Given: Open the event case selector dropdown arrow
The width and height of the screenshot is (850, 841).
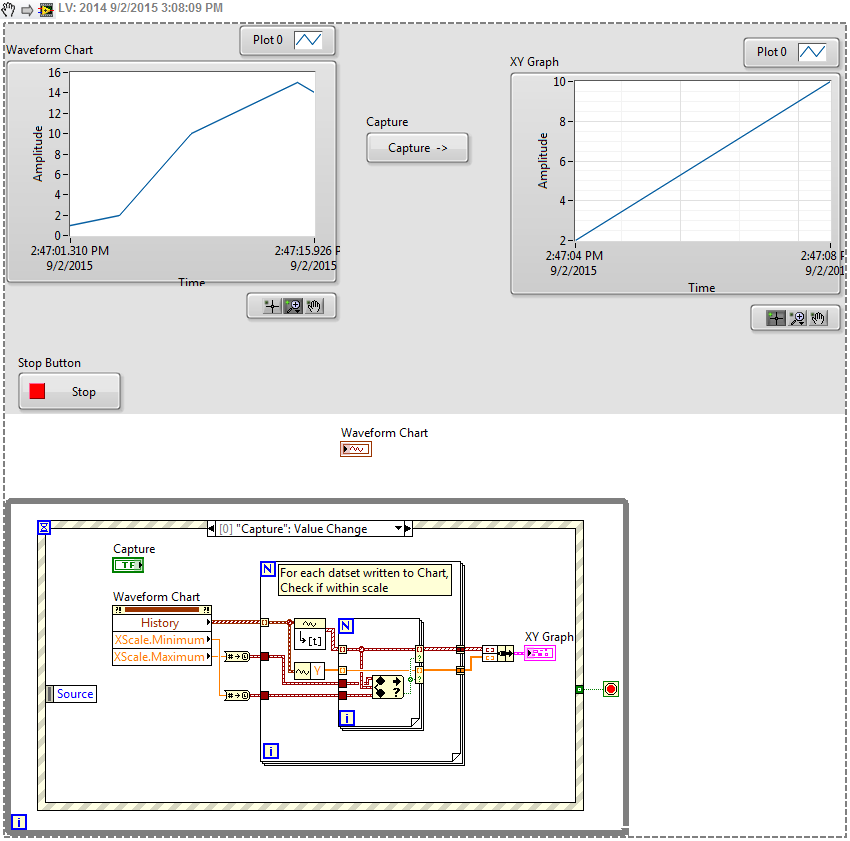Looking at the screenshot, I should [x=398, y=529].
